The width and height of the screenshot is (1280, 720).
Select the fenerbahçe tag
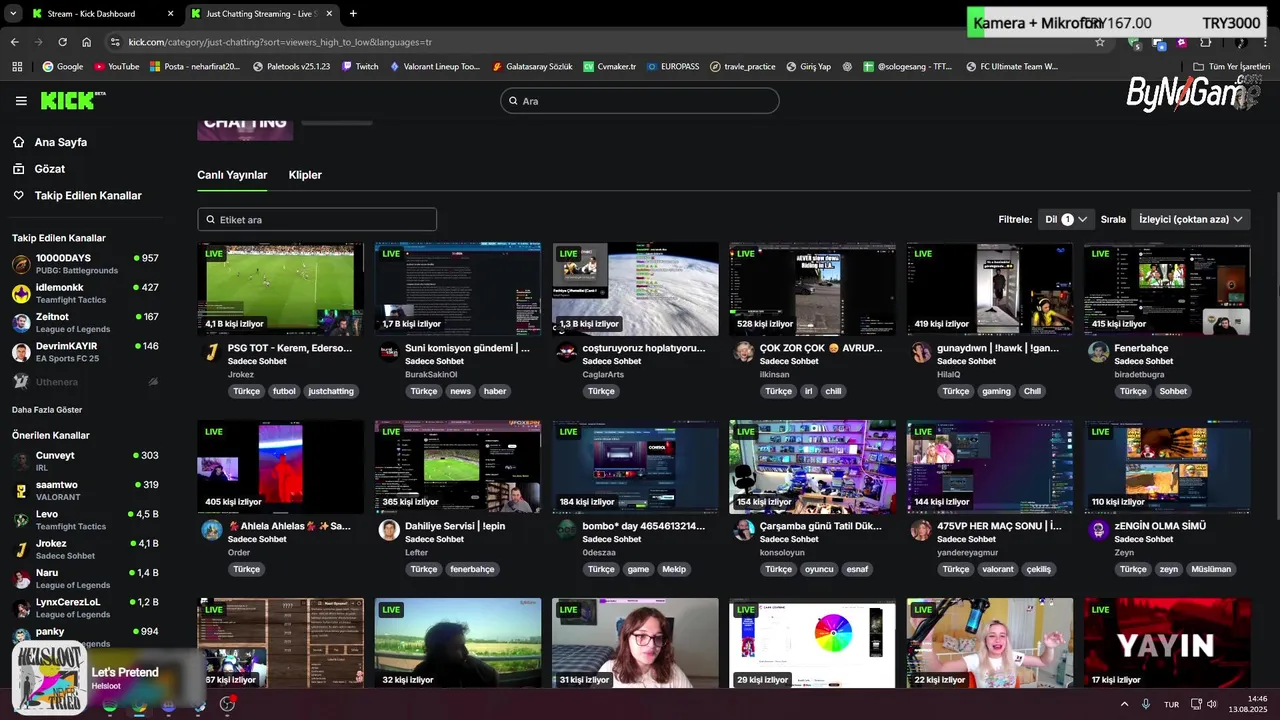472,569
